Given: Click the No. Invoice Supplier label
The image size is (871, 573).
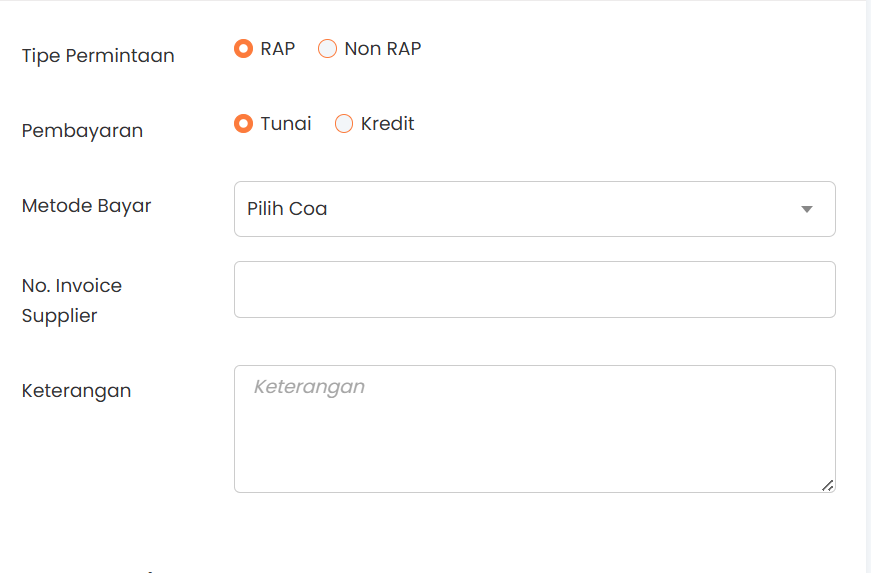Looking at the screenshot, I should (72, 300).
